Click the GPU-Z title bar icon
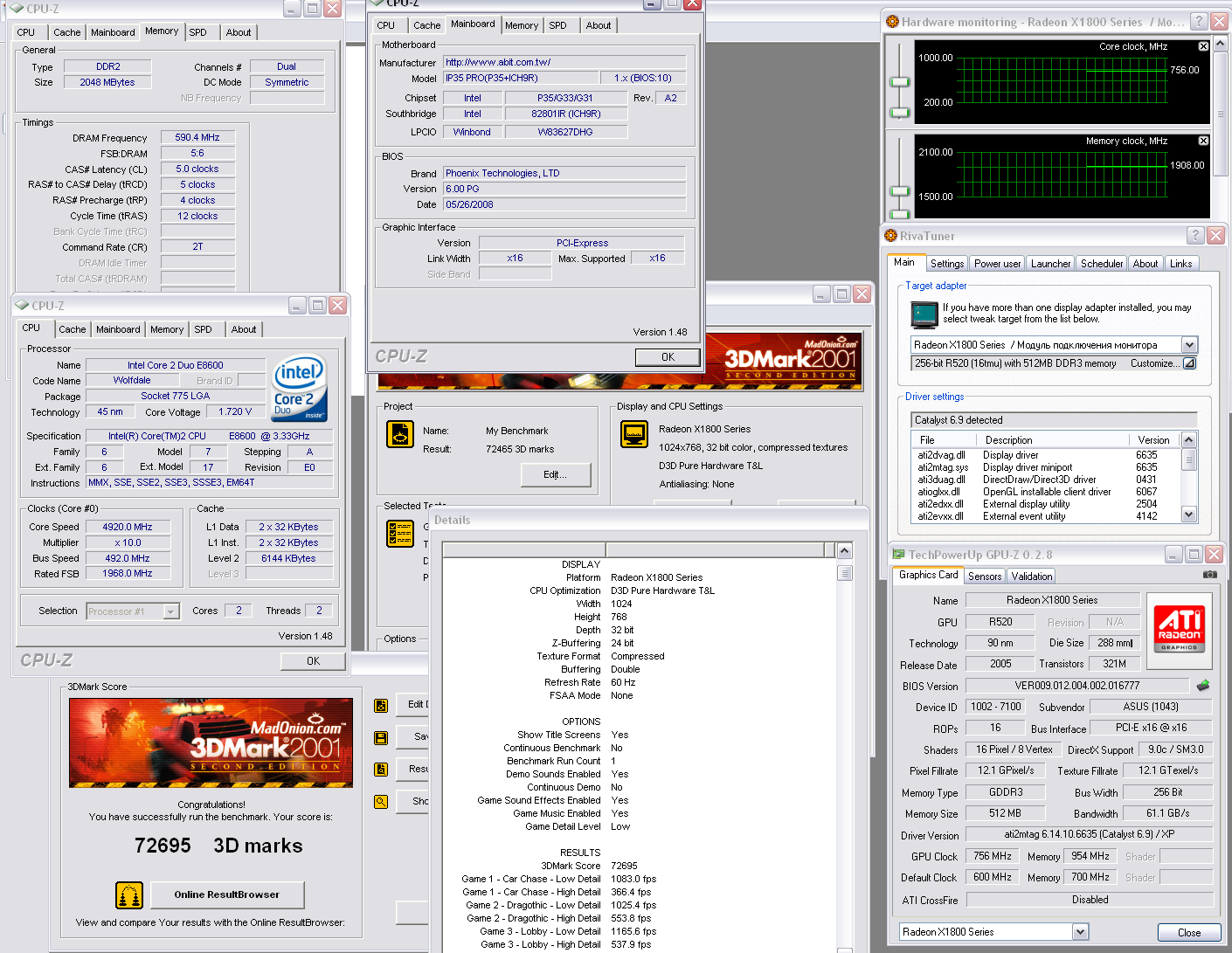 click(897, 555)
